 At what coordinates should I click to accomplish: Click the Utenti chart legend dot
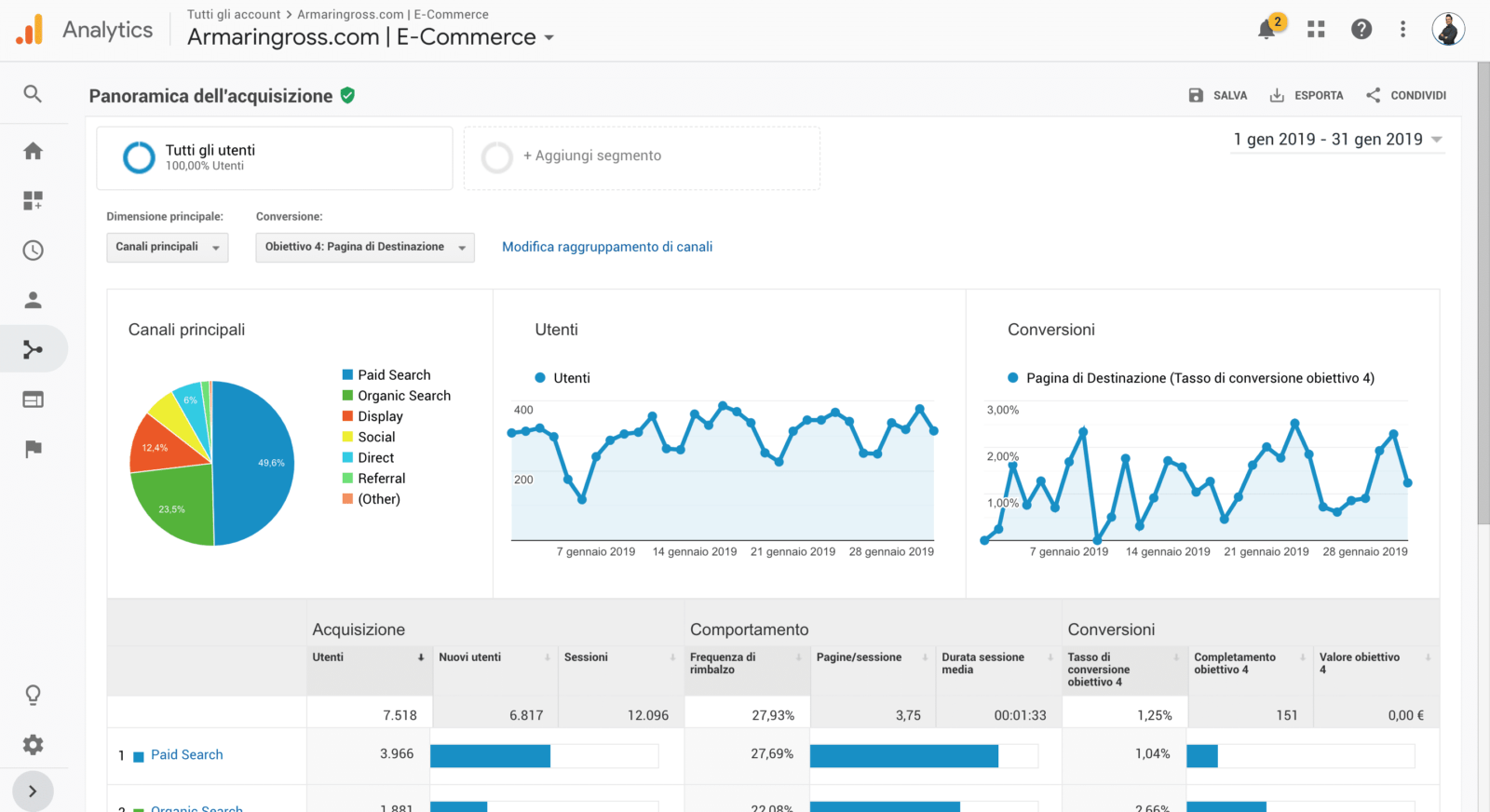coord(540,378)
